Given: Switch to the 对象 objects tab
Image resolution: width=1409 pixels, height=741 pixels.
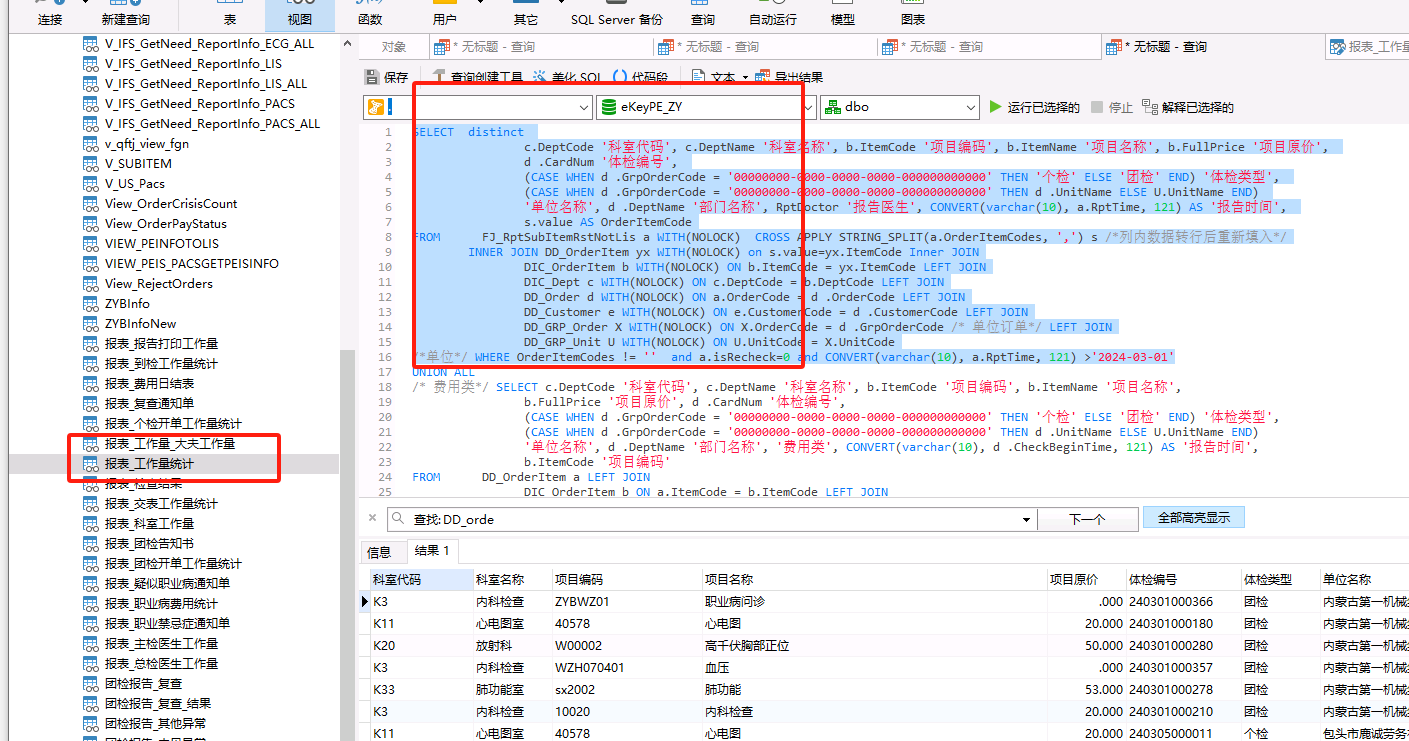Looking at the screenshot, I should [394, 47].
